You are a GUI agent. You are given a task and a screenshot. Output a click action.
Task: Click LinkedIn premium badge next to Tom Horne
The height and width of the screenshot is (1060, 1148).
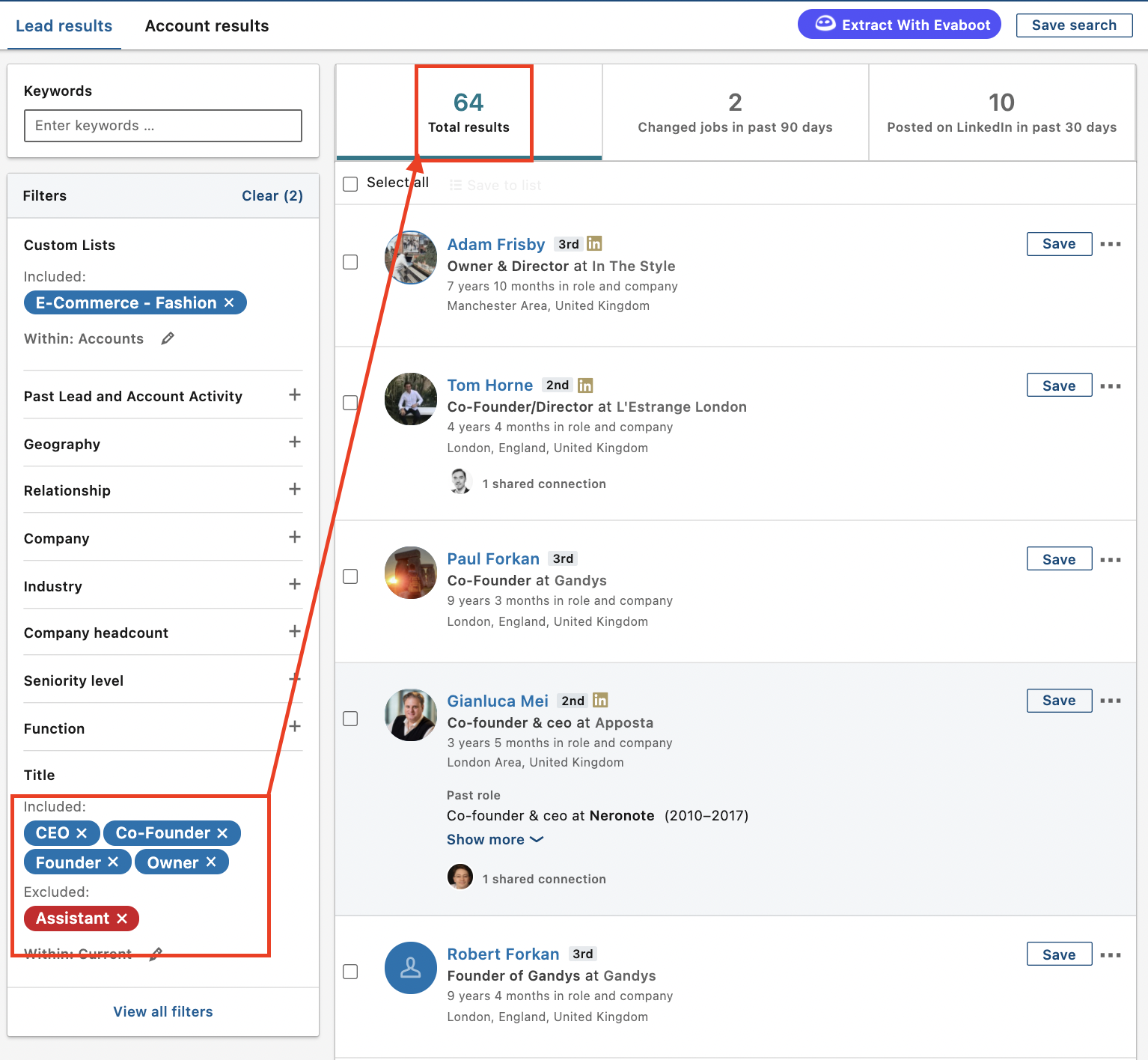(585, 385)
